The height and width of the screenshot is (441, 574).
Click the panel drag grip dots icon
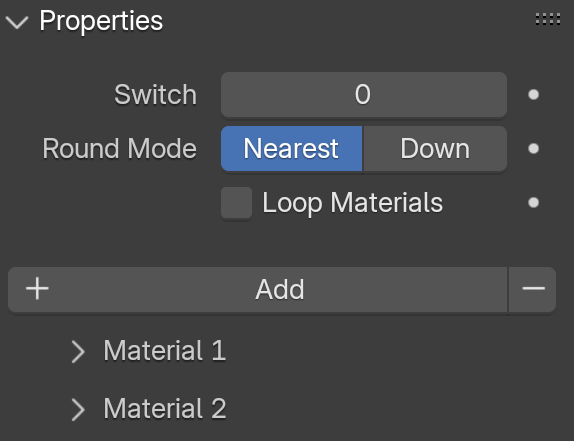pos(548,19)
